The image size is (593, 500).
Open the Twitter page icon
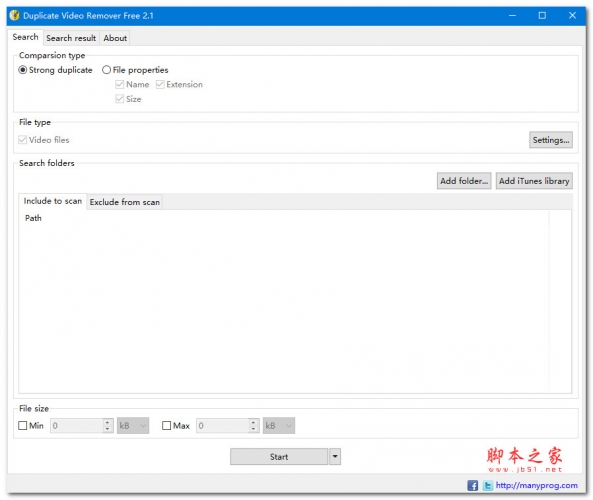[x=487, y=485]
